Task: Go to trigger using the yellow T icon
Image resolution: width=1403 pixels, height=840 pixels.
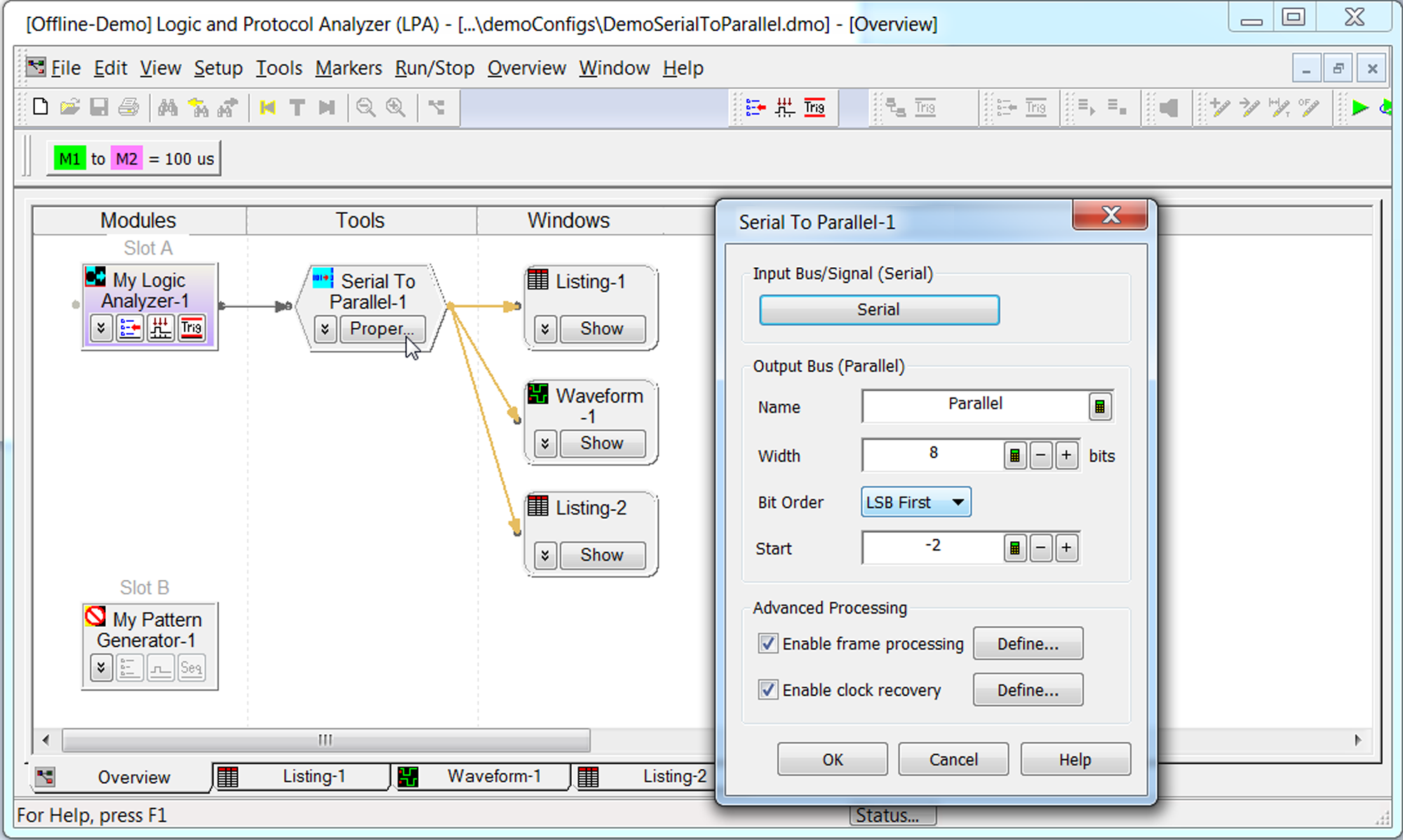Action: click(x=297, y=107)
